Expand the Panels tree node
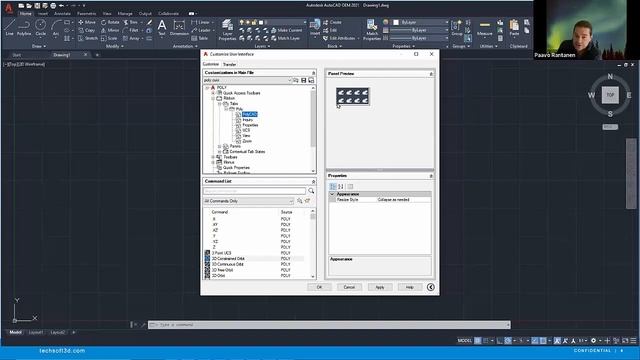This screenshot has width=640, height=360. coord(219,146)
